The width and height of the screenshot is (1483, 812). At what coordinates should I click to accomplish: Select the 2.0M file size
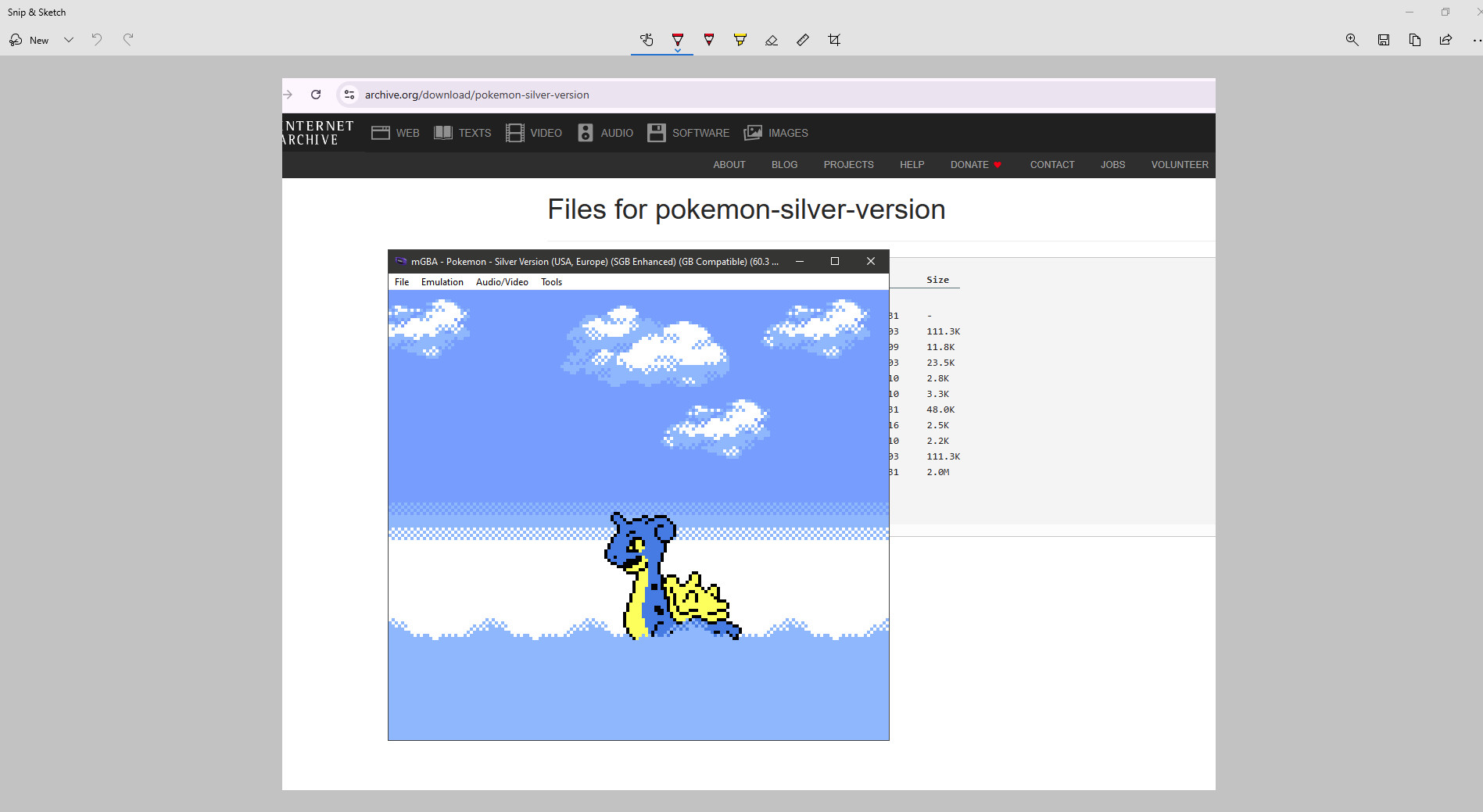(938, 472)
